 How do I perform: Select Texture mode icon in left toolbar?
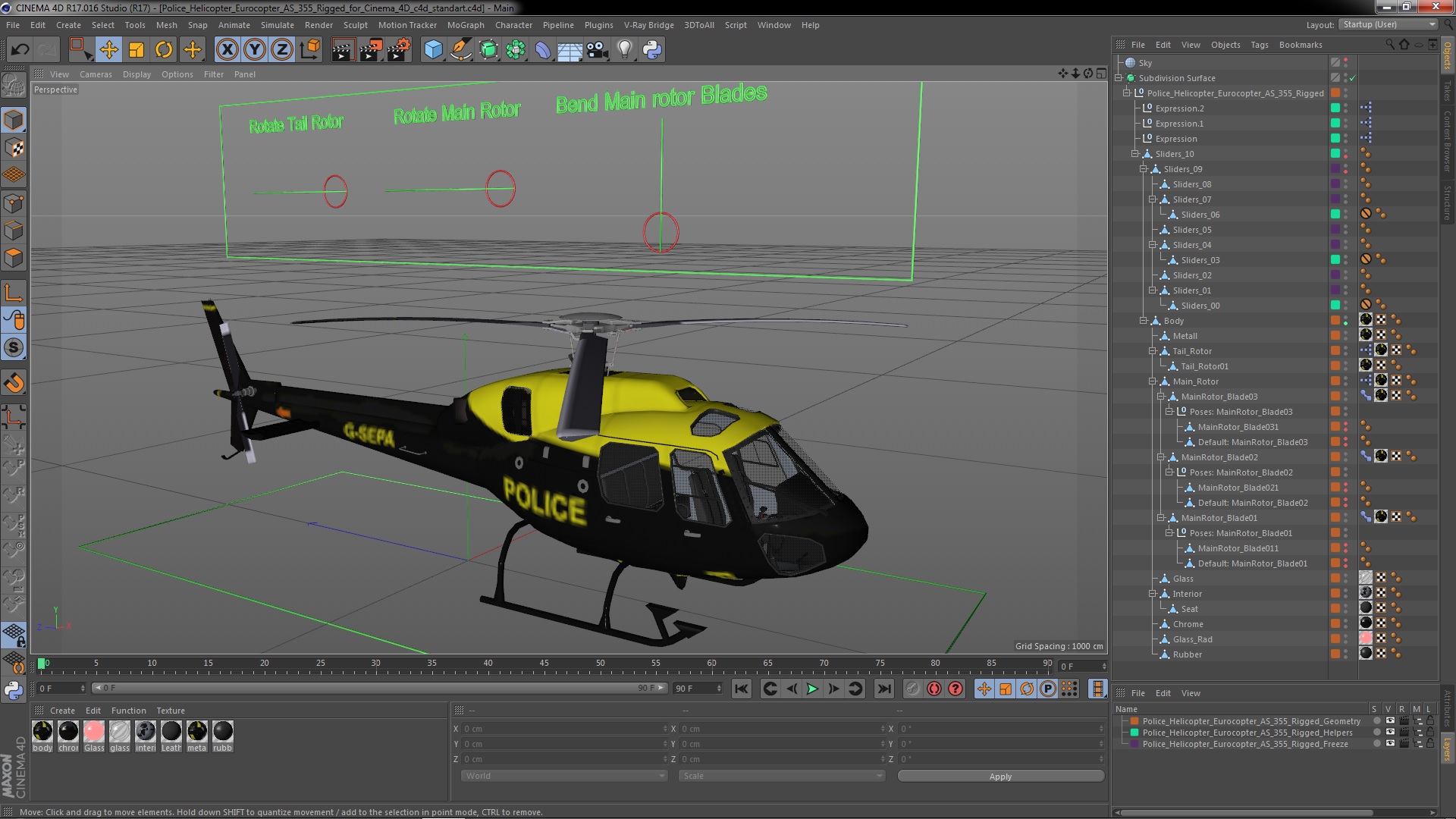pos(14,147)
